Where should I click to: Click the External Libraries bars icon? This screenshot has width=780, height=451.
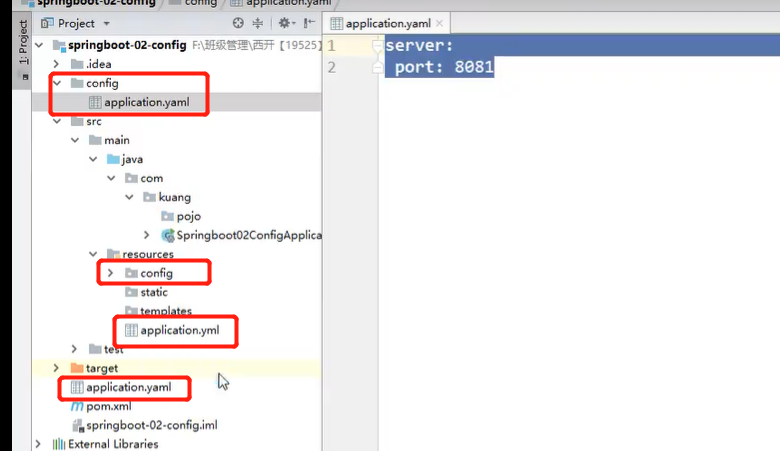(59, 444)
